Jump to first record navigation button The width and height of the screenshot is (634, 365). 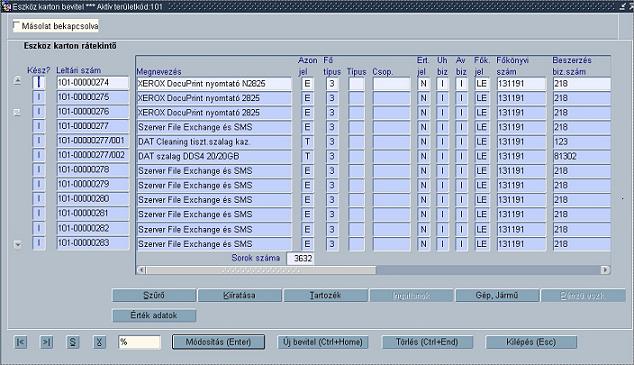click(x=21, y=342)
